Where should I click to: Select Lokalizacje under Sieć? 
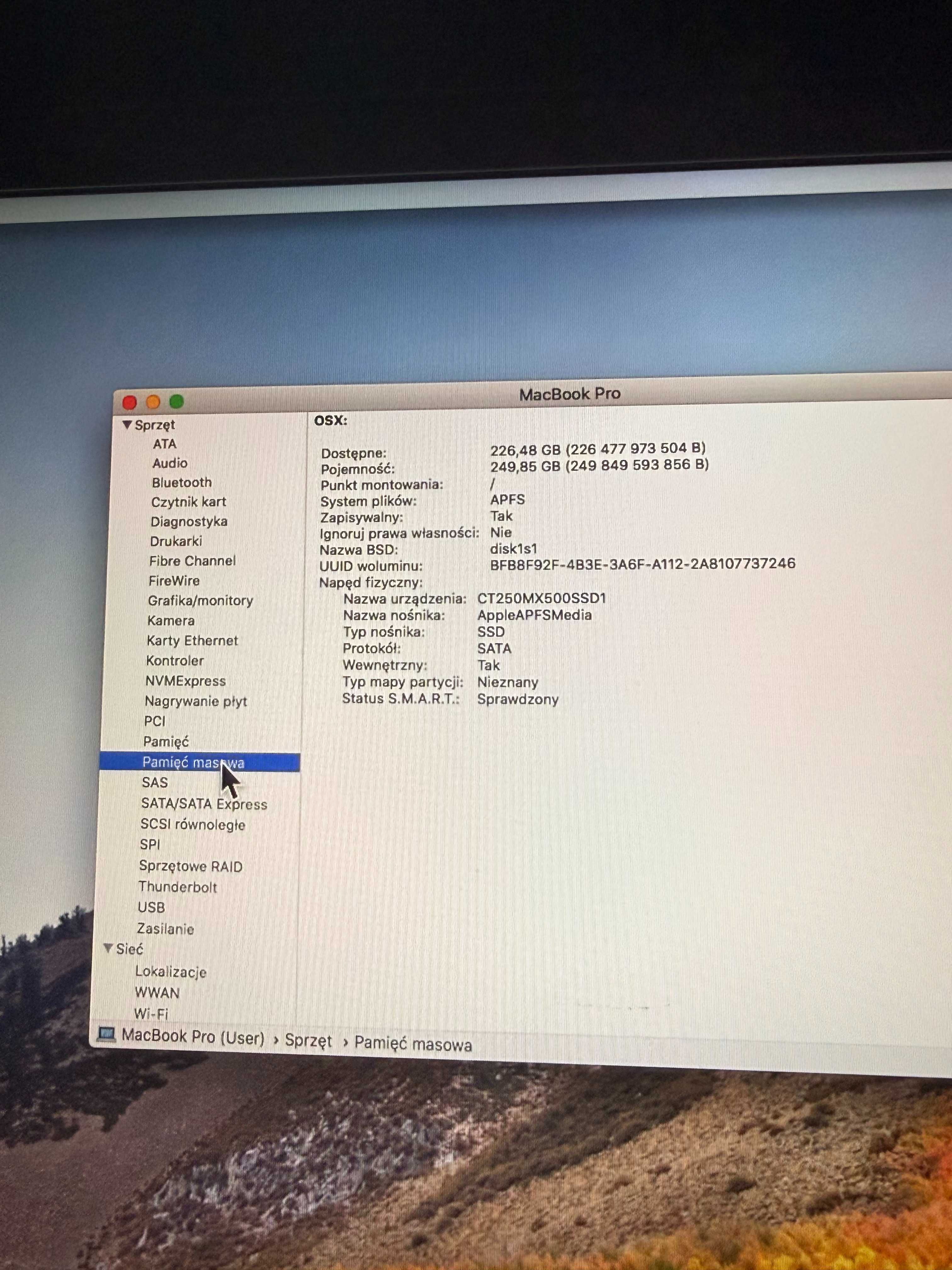tap(170, 971)
